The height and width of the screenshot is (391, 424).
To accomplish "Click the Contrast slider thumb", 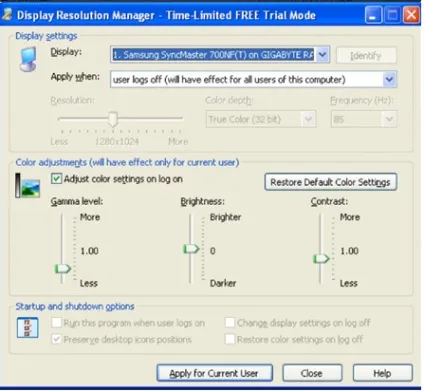I will click(321, 258).
